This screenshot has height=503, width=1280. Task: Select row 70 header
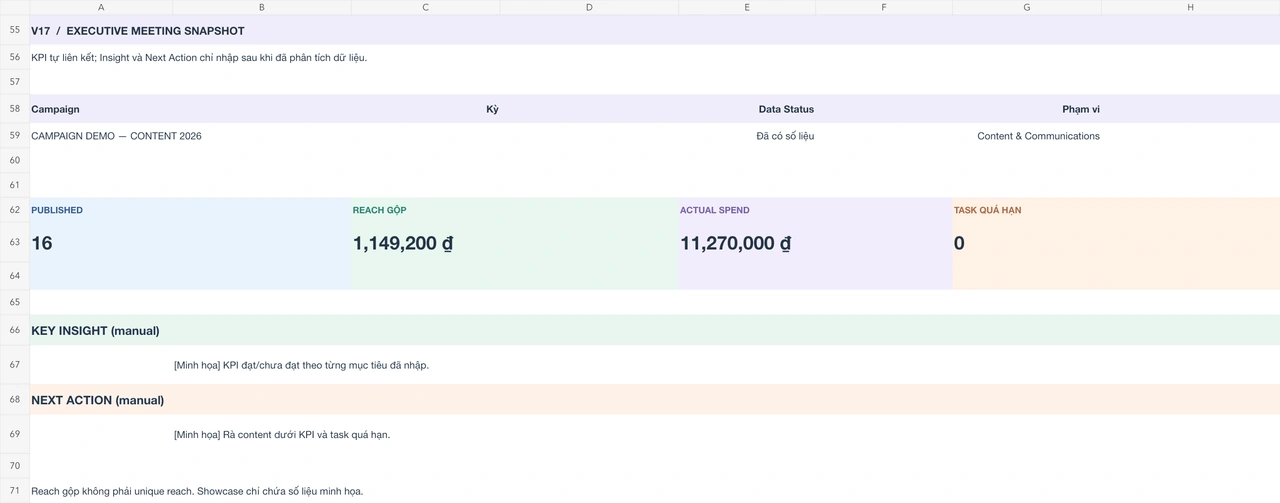coord(15,466)
